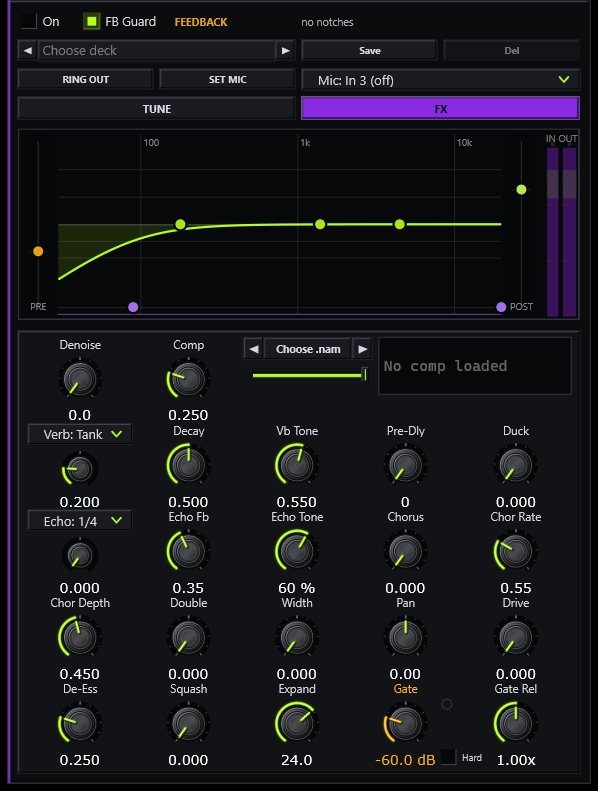Go to next deck with right arrow
The height and width of the screenshot is (791, 598).
(286, 50)
